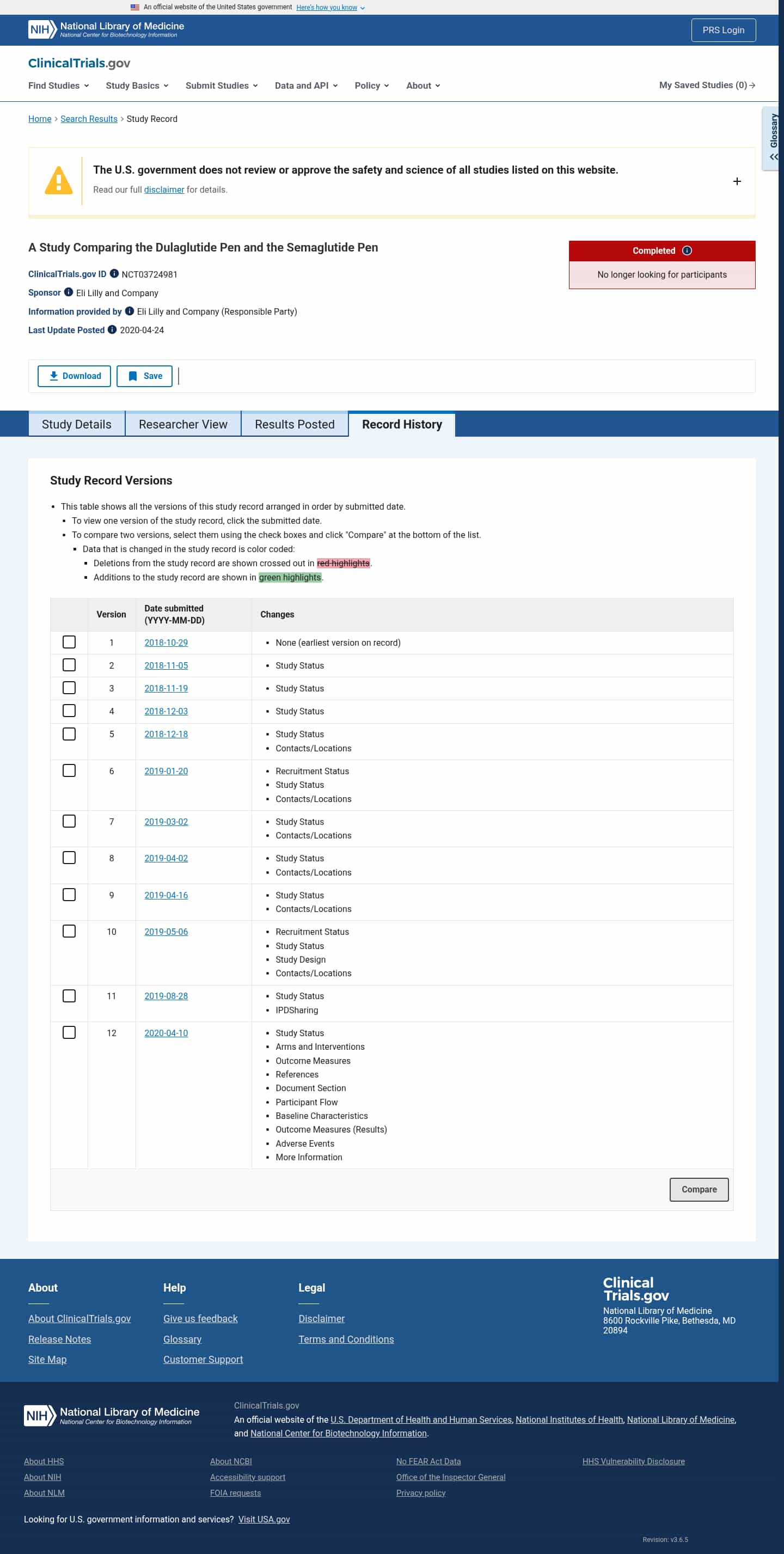Open the Policy dropdown menu
Image resolution: width=784 pixels, height=1554 pixels.
(x=371, y=85)
